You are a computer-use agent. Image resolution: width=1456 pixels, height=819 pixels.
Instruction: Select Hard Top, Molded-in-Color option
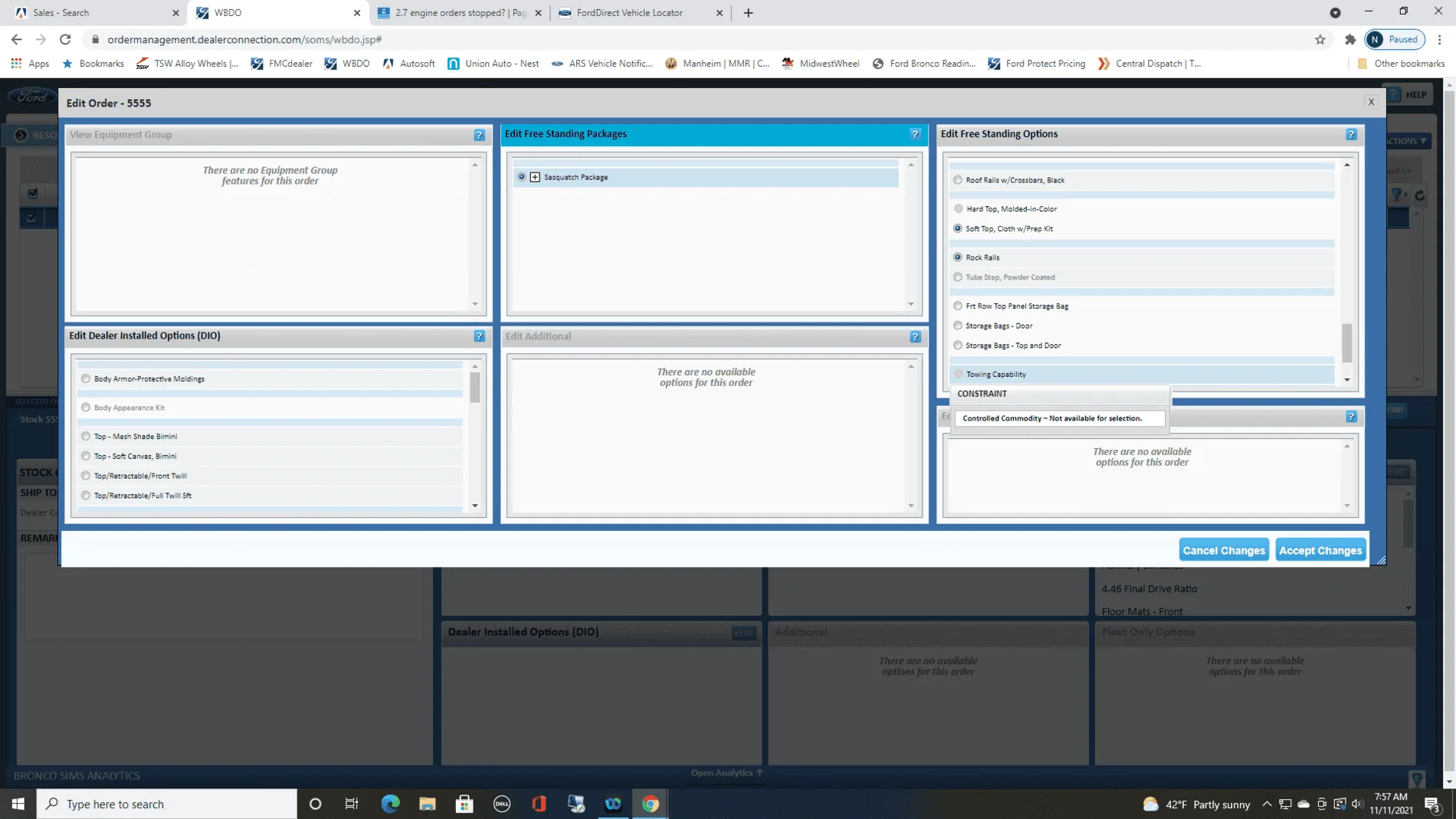coord(958,208)
